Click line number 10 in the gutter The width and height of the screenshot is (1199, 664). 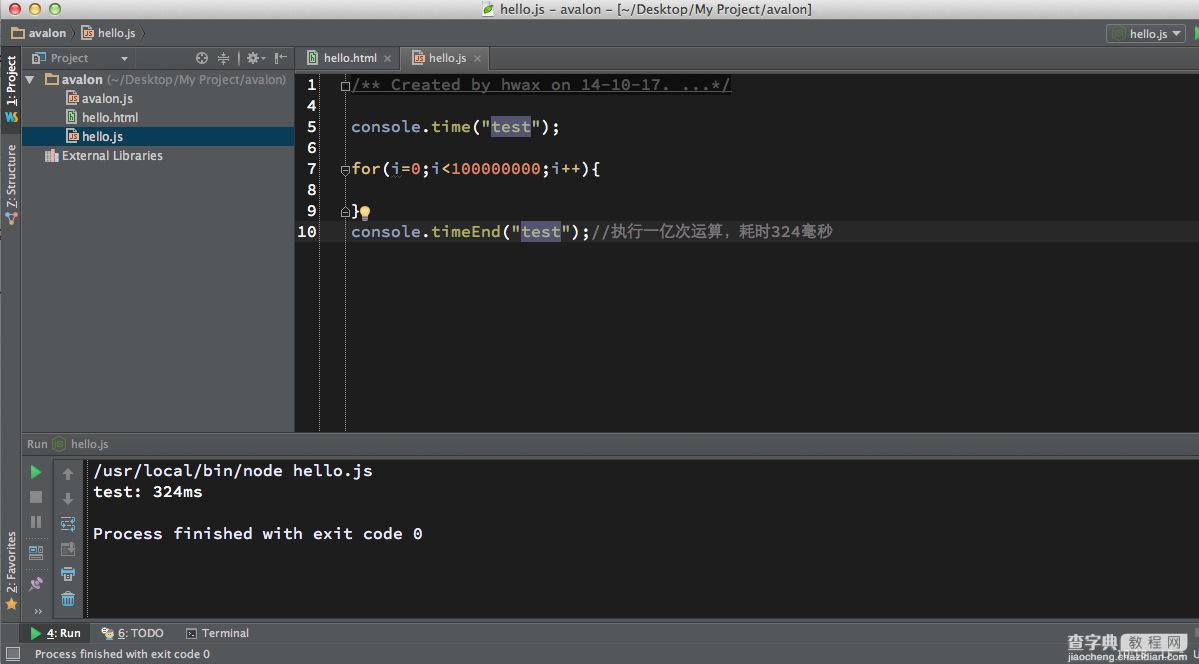[307, 232]
